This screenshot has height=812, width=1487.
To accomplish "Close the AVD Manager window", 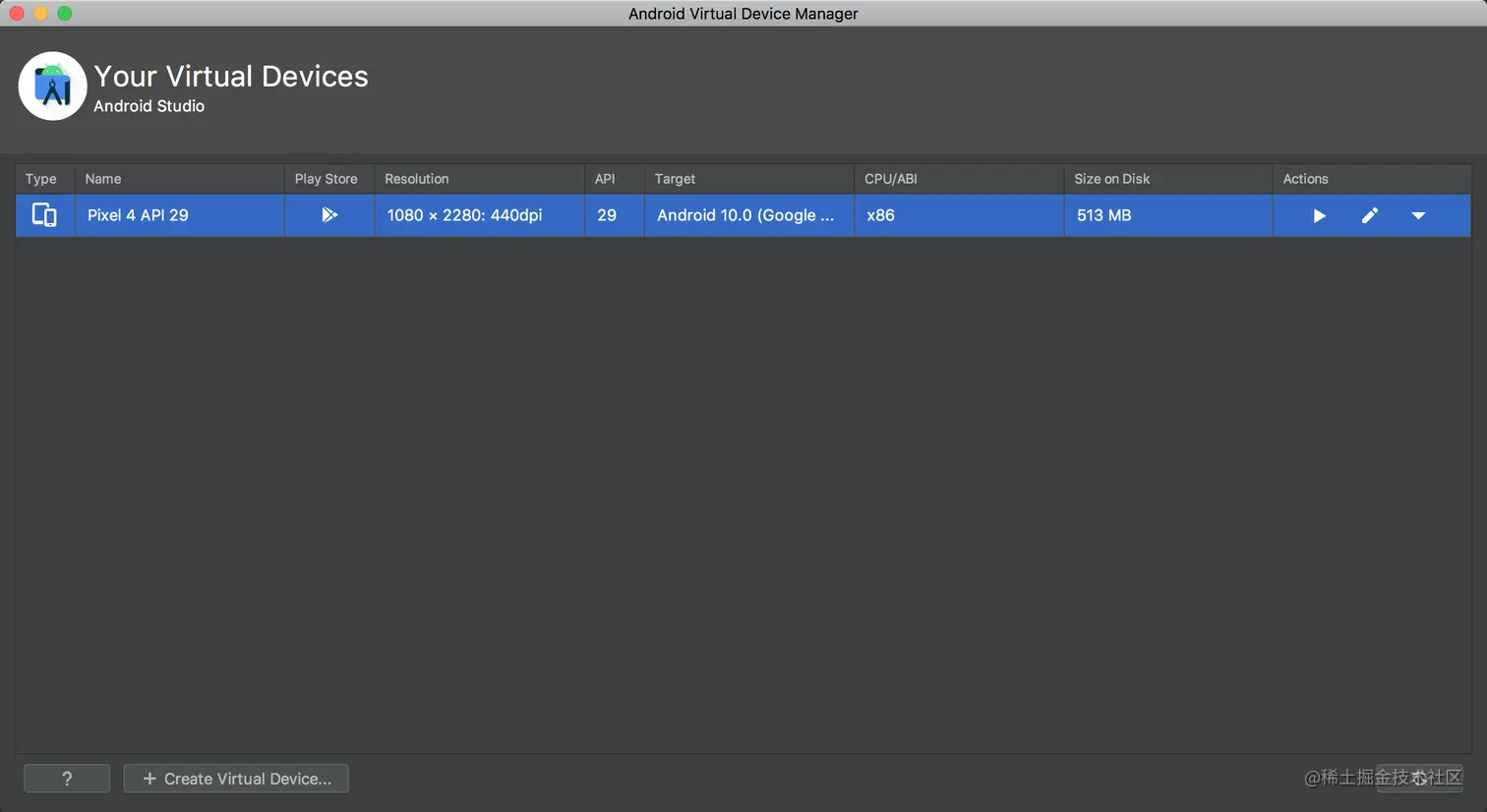I will [x=17, y=13].
